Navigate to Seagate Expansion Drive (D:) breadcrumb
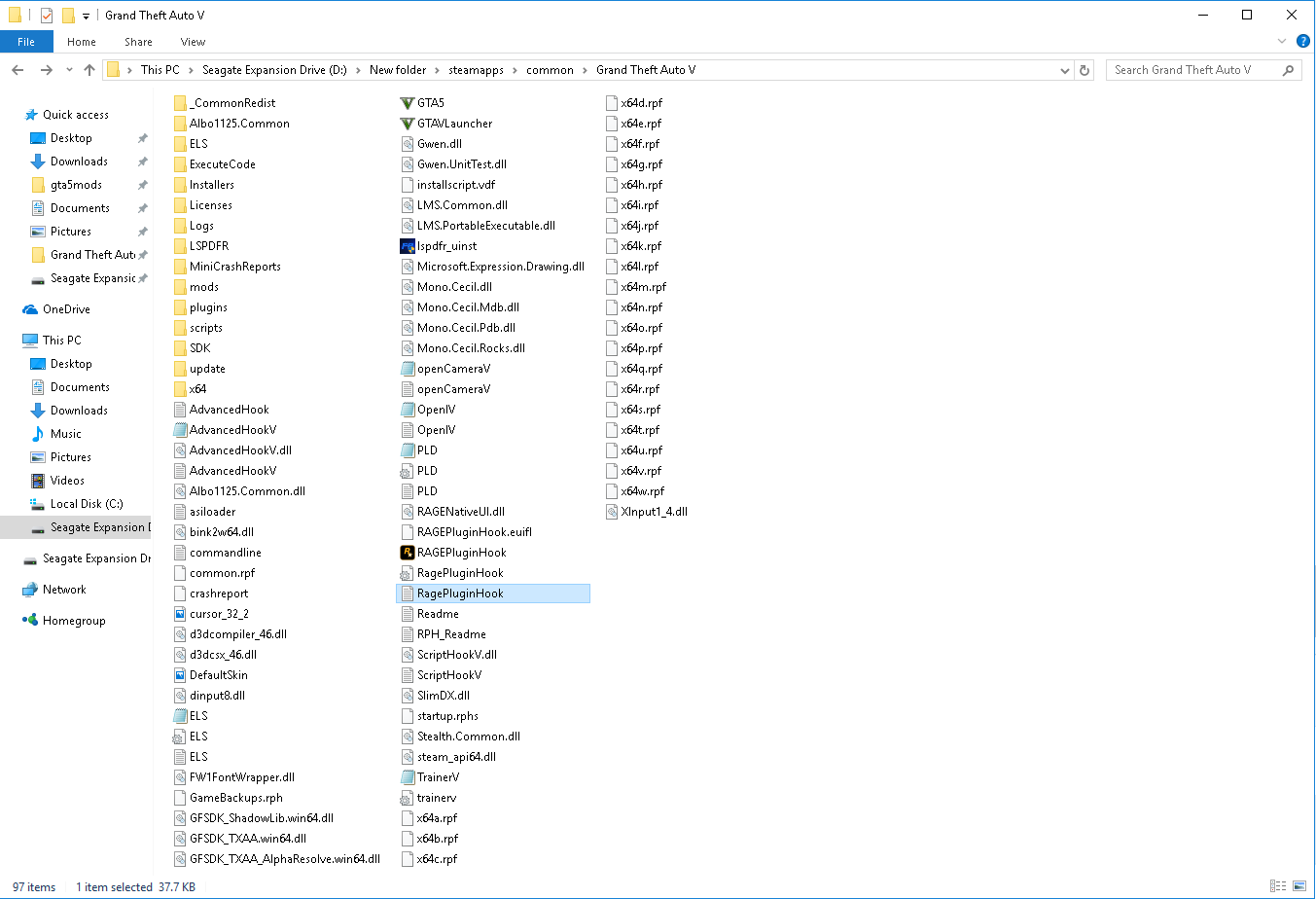This screenshot has width=1316, height=899. pos(274,70)
